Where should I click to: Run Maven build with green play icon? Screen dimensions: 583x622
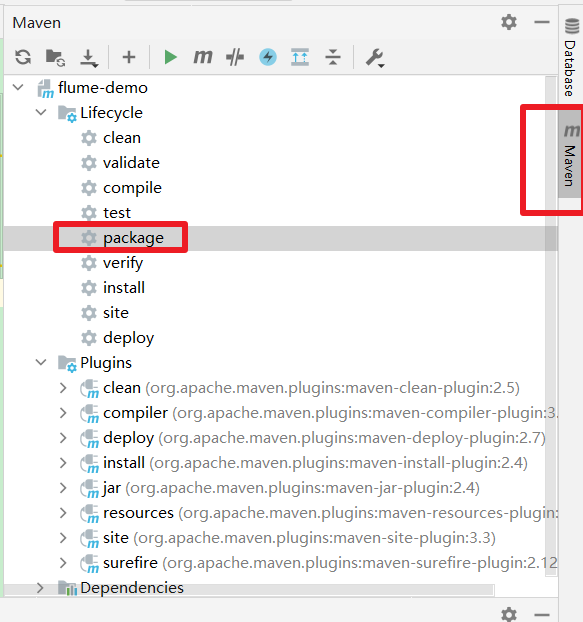coord(170,57)
